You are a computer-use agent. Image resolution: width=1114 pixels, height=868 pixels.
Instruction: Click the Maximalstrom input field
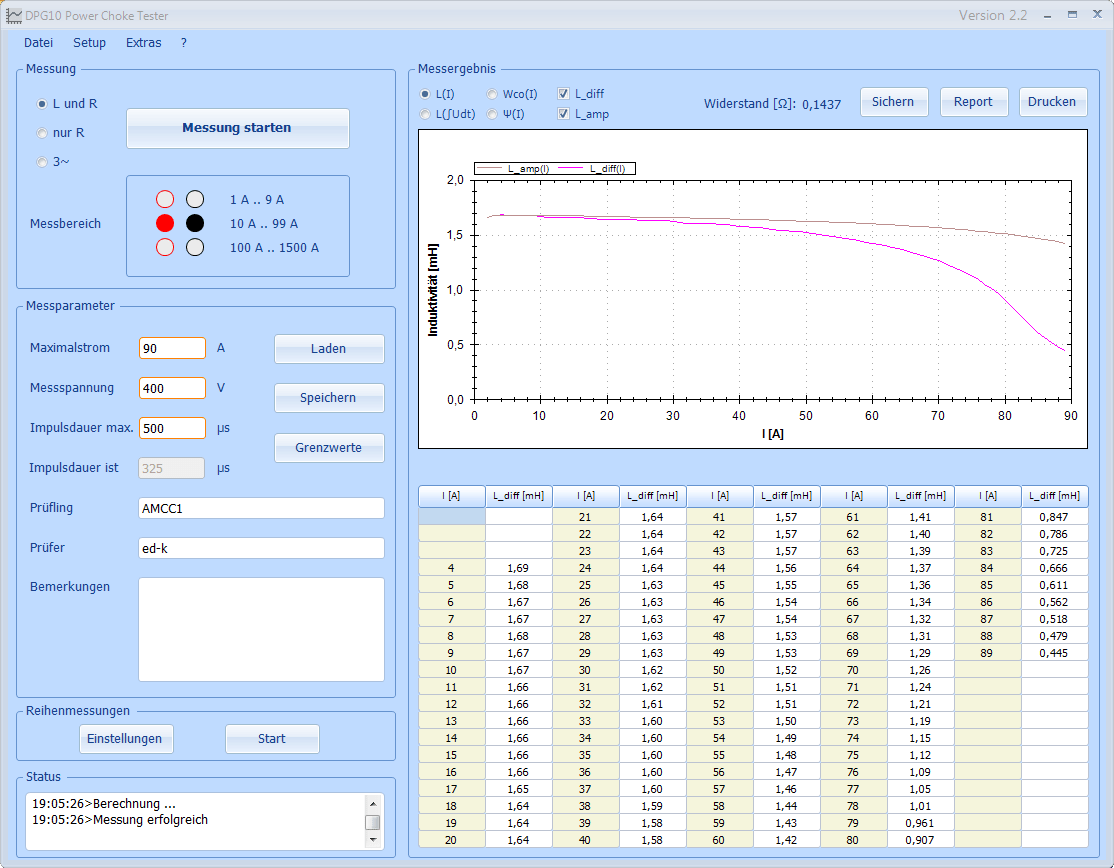pos(172,348)
